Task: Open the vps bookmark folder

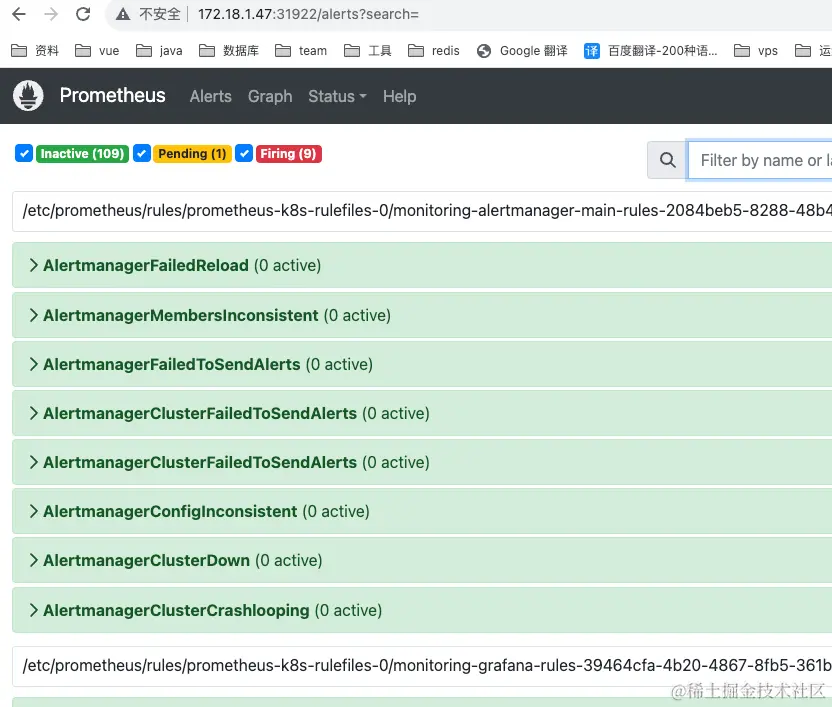Action: click(756, 50)
